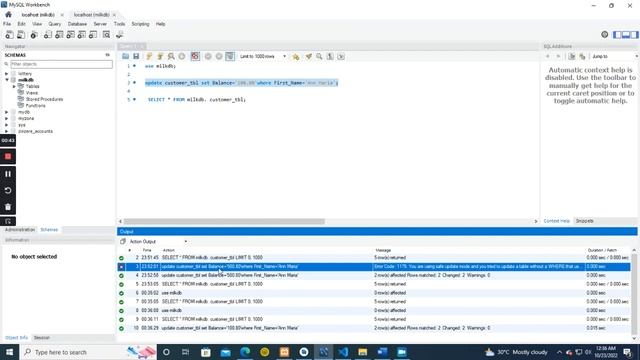
Task: Select the Views node under milkdb
Action: pyautogui.click(x=32, y=93)
